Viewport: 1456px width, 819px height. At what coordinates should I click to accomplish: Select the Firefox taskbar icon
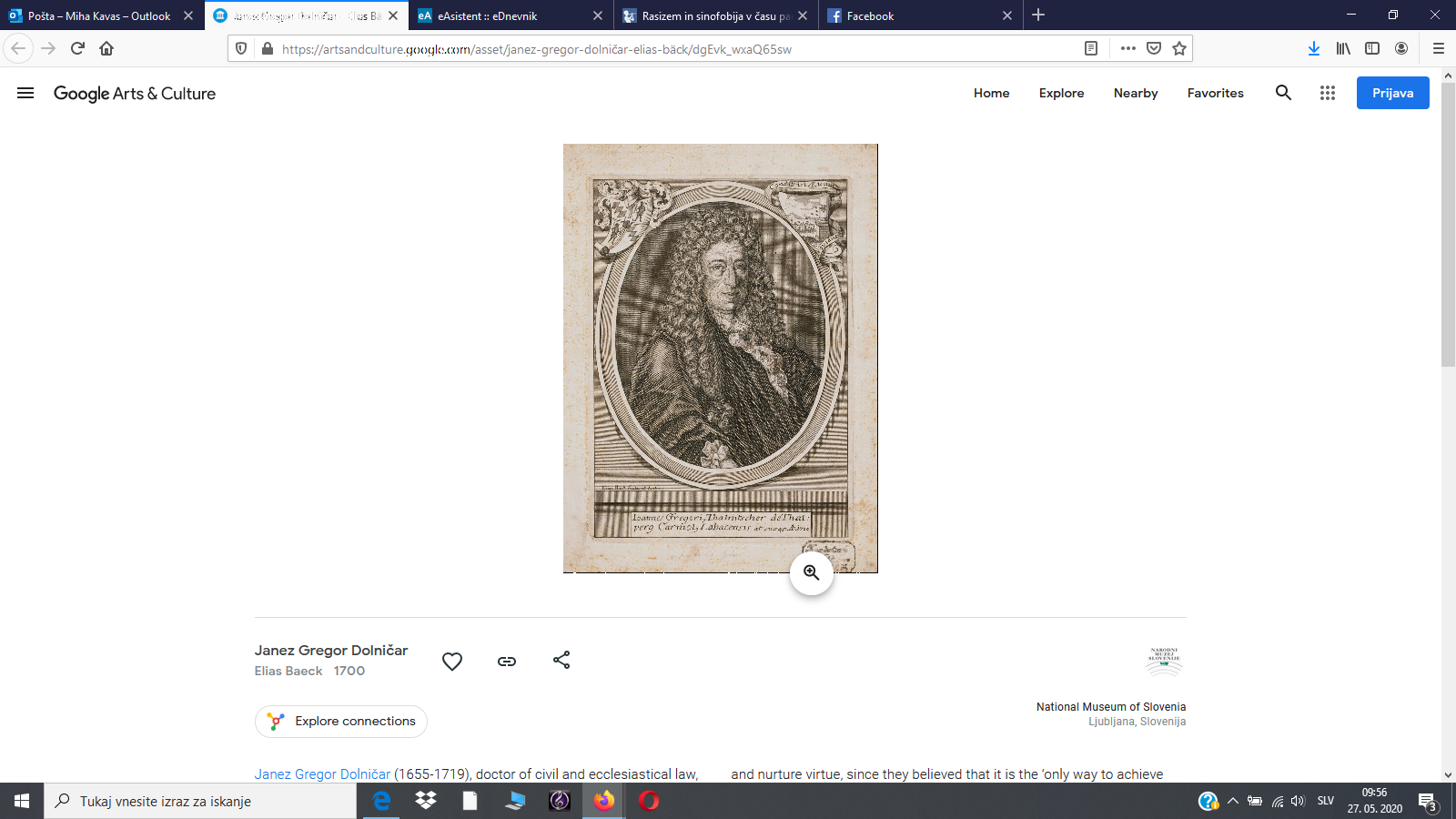(604, 801)
